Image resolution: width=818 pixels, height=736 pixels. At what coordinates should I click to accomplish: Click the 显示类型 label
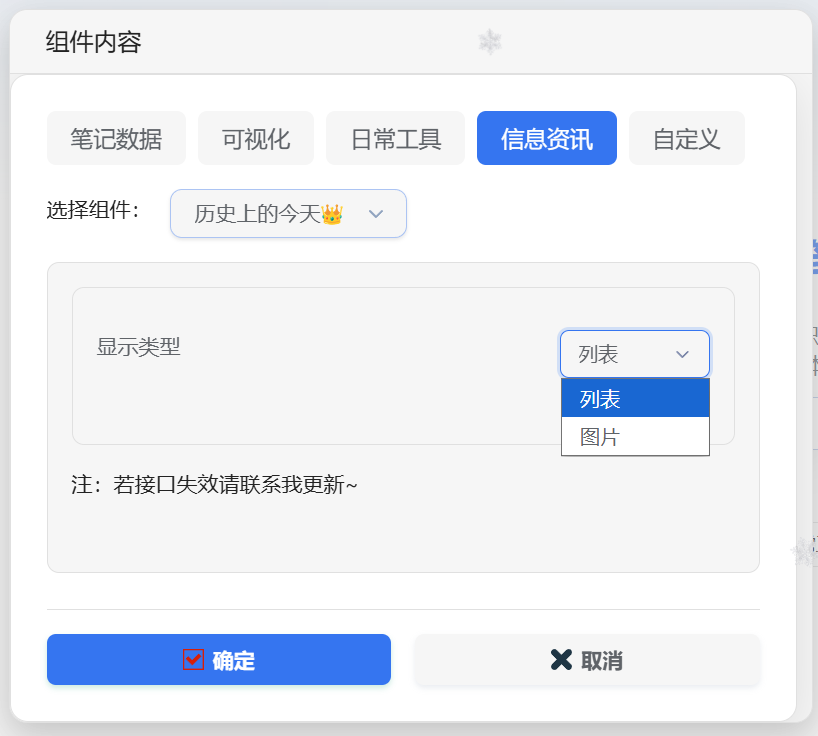[139, 347]
